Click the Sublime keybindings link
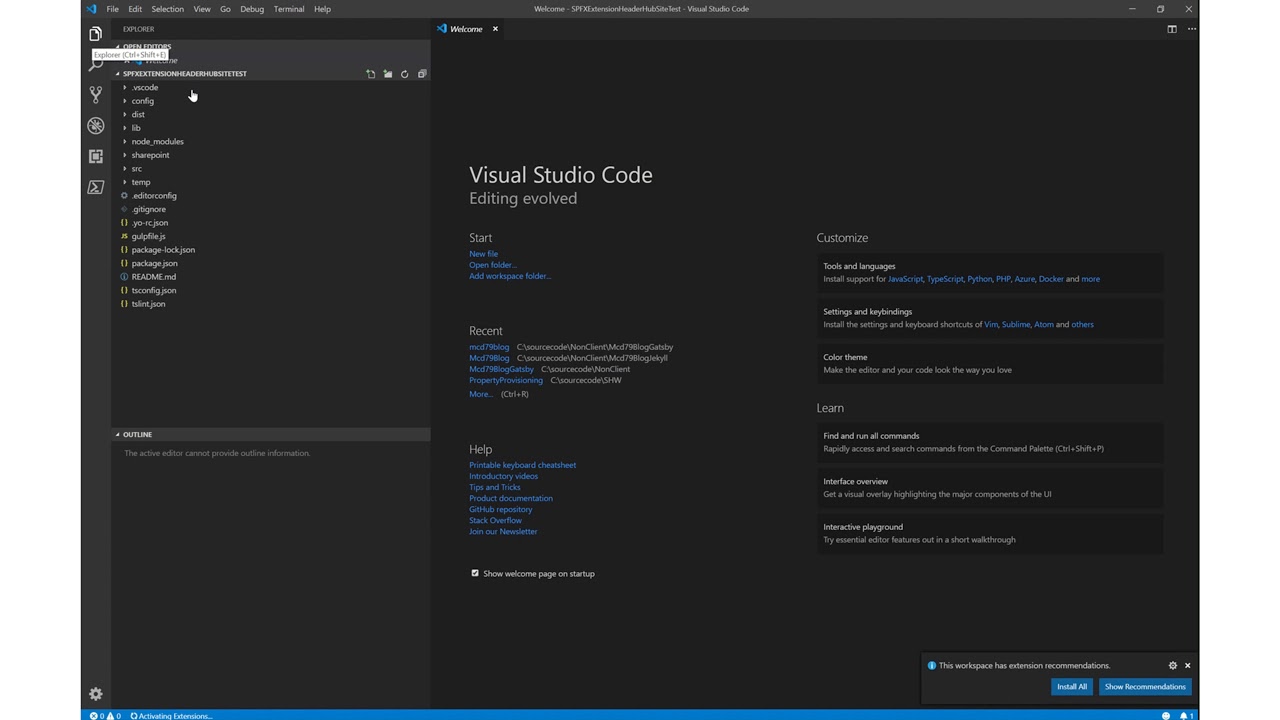Viewport: 1280px width, 720px height. (1016, 324)
